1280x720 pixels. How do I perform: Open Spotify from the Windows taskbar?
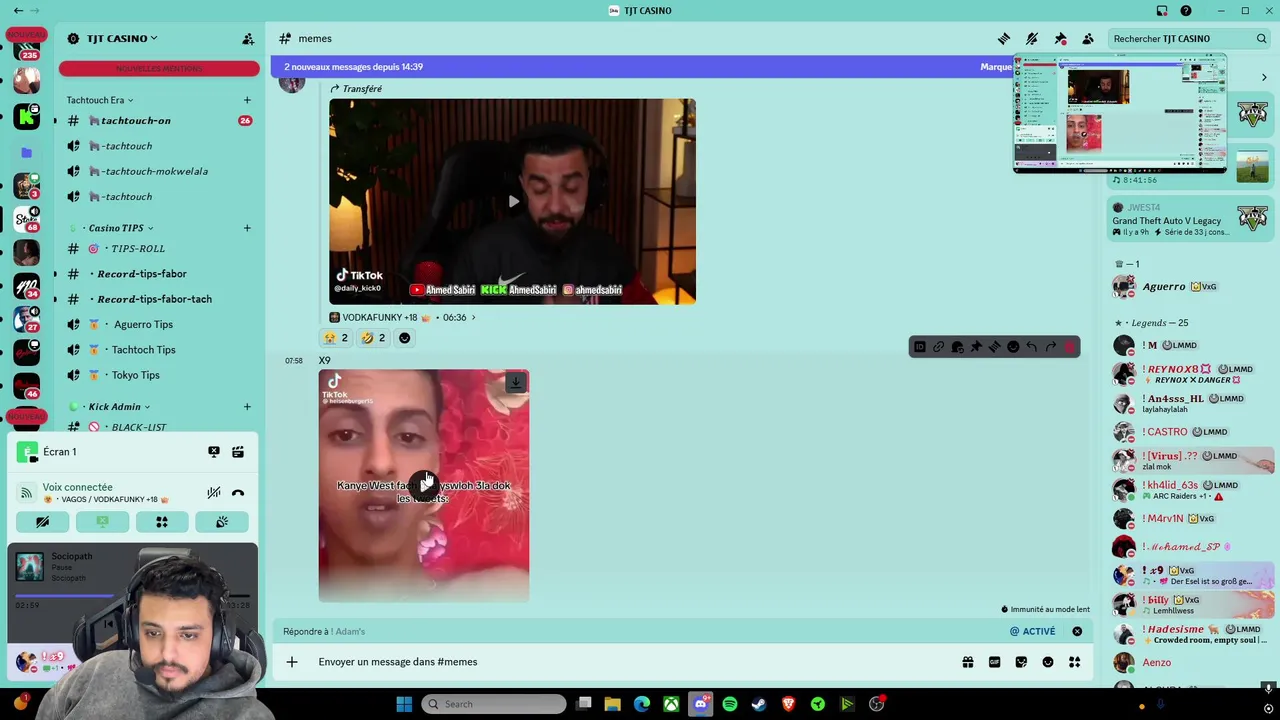[730, 704]
